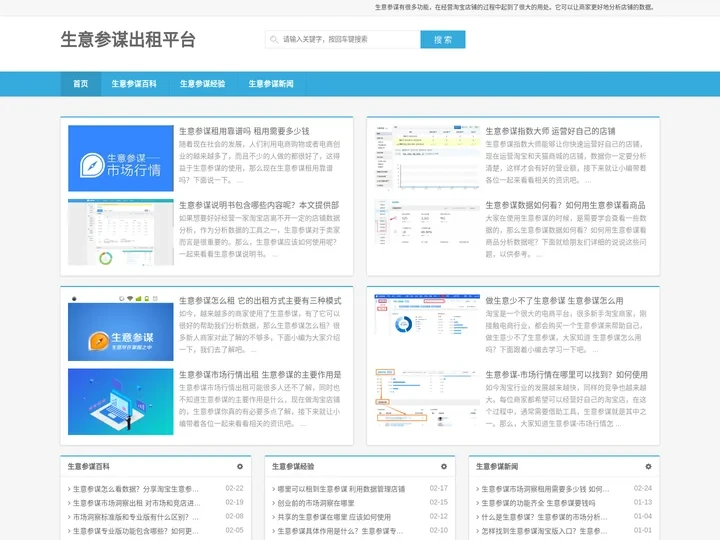The width and height of the screenshot is (720, 540).
Task: Open the 生意参谋经验 navigation tab
Action: pos(202,84)
